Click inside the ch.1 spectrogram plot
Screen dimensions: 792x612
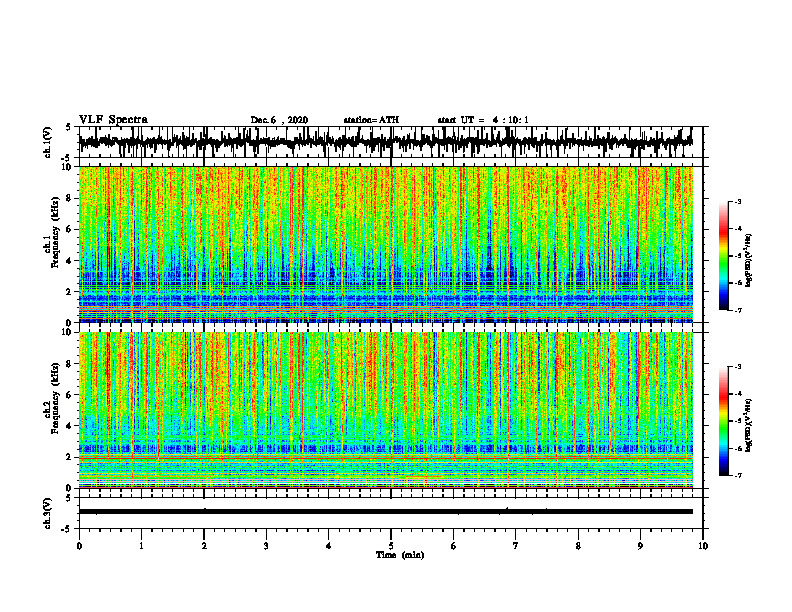[x=386, y=244]
